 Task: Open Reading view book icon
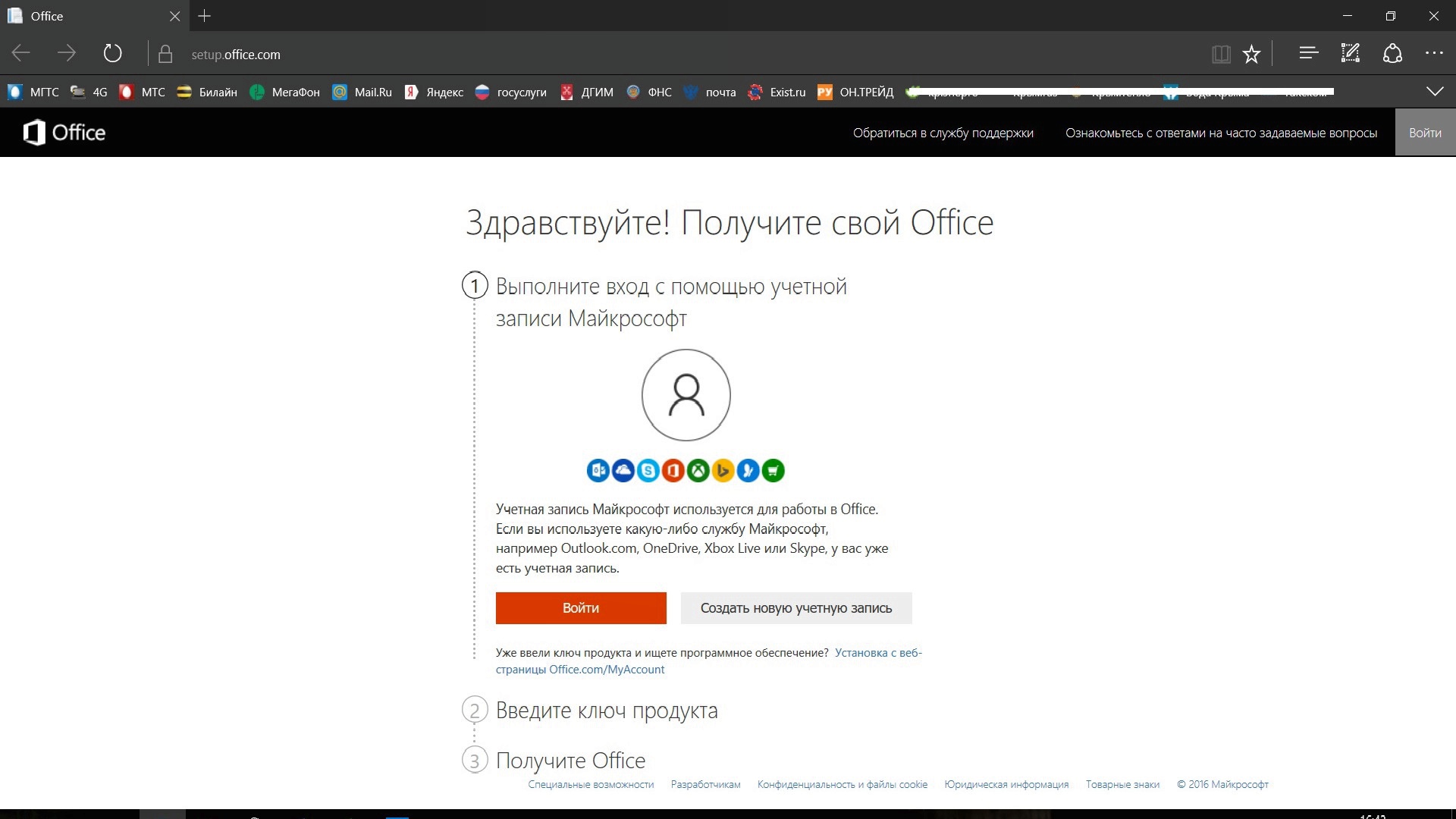1221,54
